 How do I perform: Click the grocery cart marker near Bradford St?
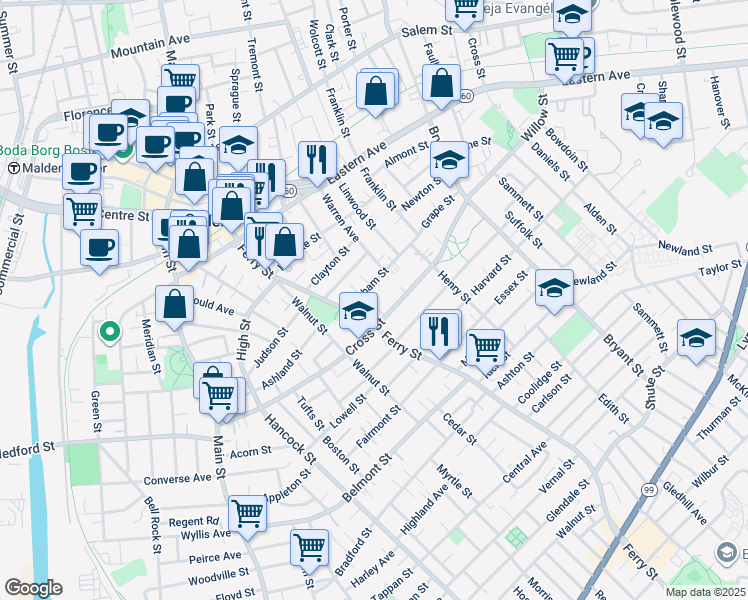[x=310, y=548]
